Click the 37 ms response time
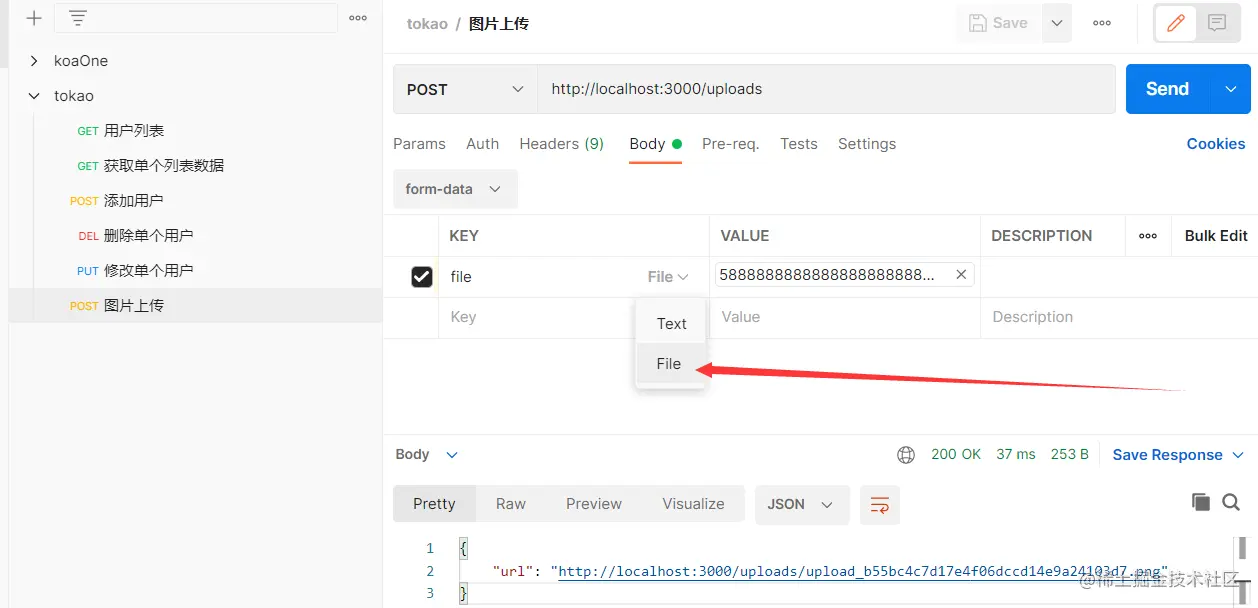1258x608 pixels. [1016, 455]
